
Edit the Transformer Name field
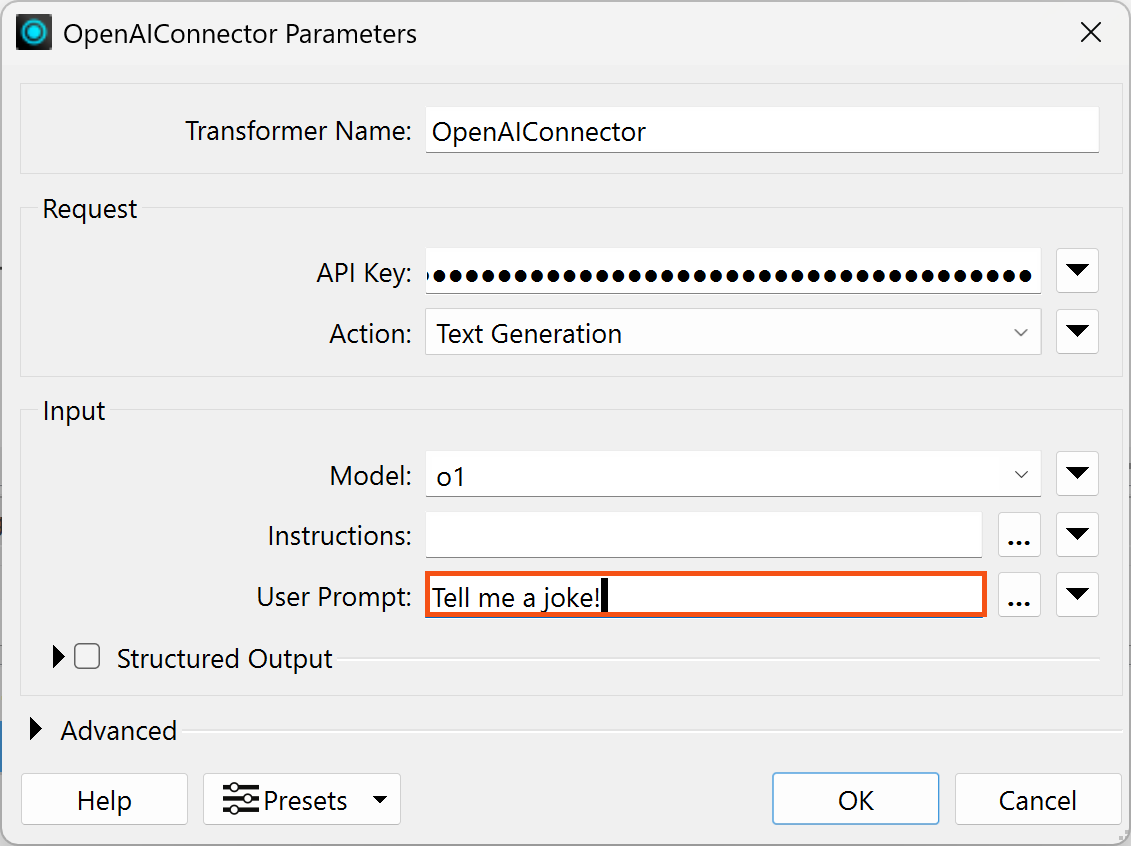pos(762,130)
